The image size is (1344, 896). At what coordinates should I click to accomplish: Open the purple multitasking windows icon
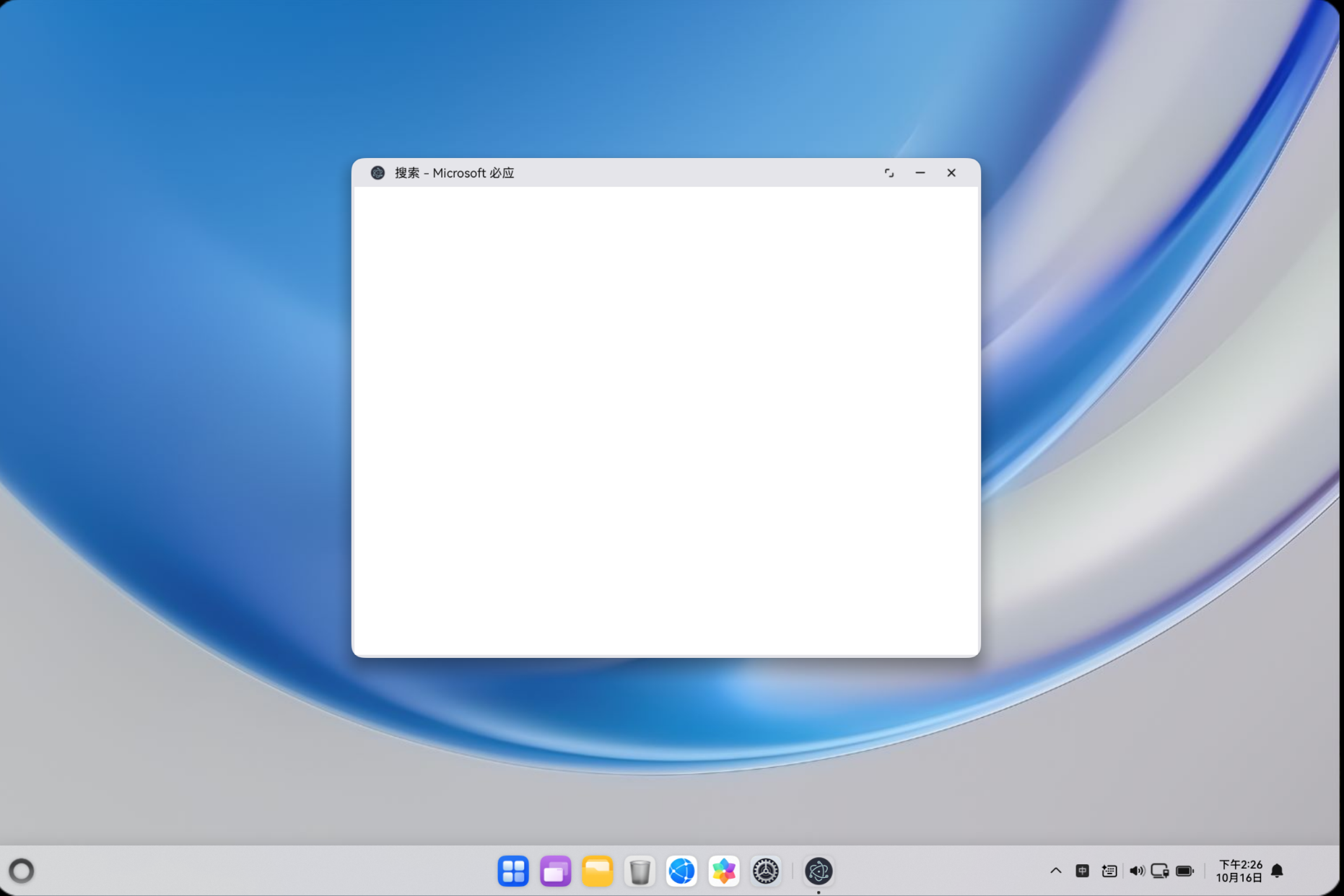[x=555, y=871]
